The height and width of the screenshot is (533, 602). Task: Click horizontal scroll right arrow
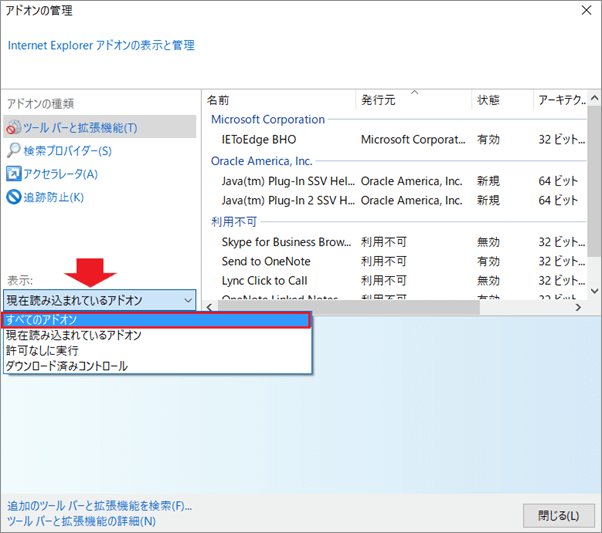point(578,307)
